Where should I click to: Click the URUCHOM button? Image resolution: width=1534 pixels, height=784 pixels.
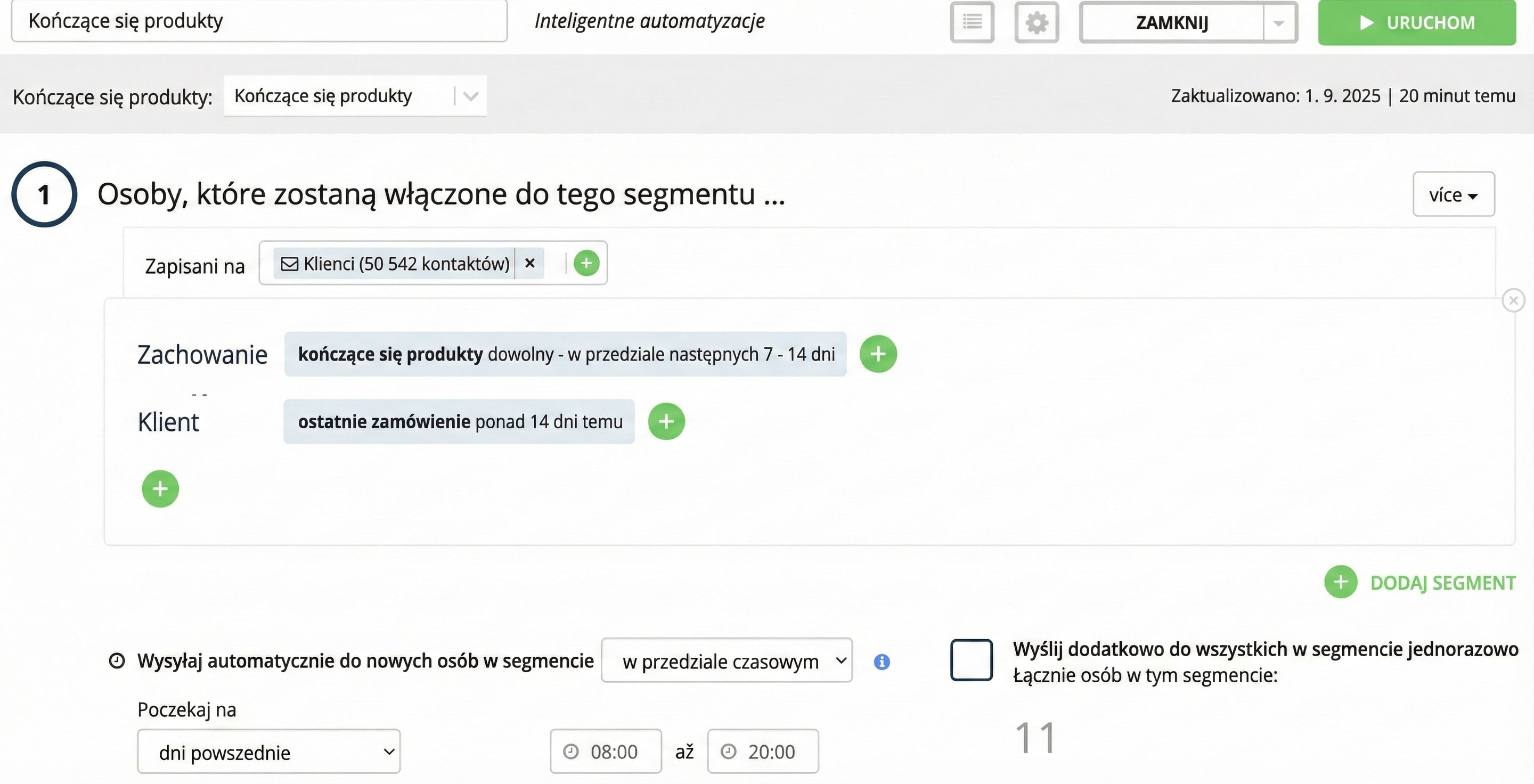[1416, 22]
